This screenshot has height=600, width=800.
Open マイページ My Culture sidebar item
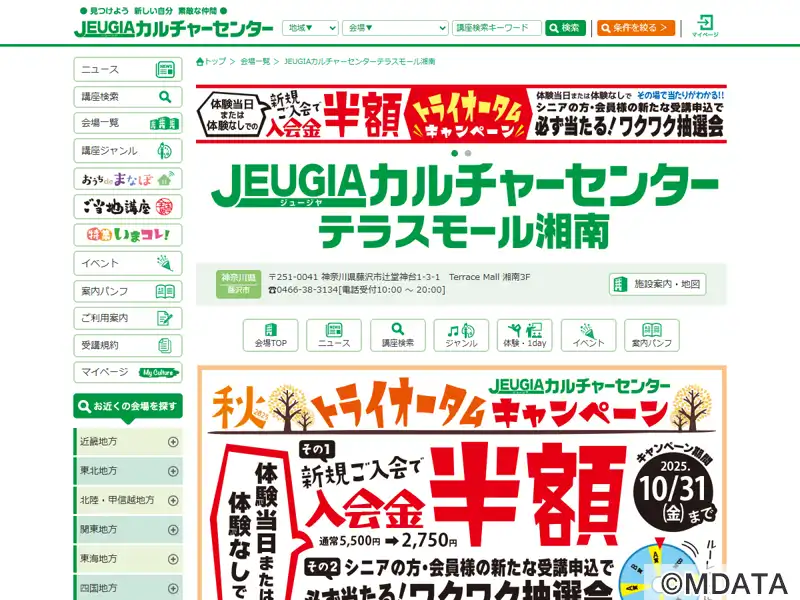tap(128, 372)
